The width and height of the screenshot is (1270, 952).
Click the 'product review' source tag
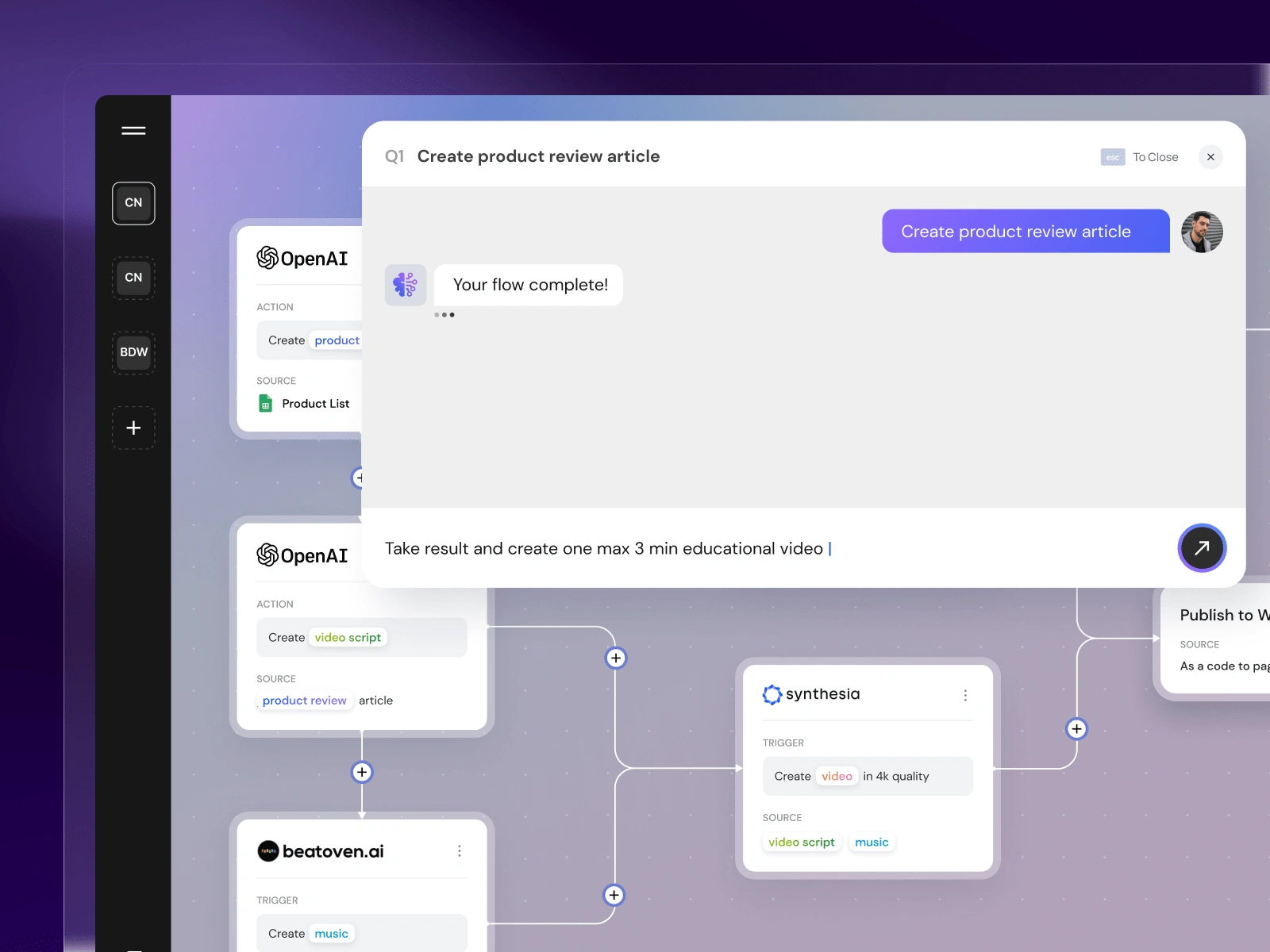pos(305,701)
